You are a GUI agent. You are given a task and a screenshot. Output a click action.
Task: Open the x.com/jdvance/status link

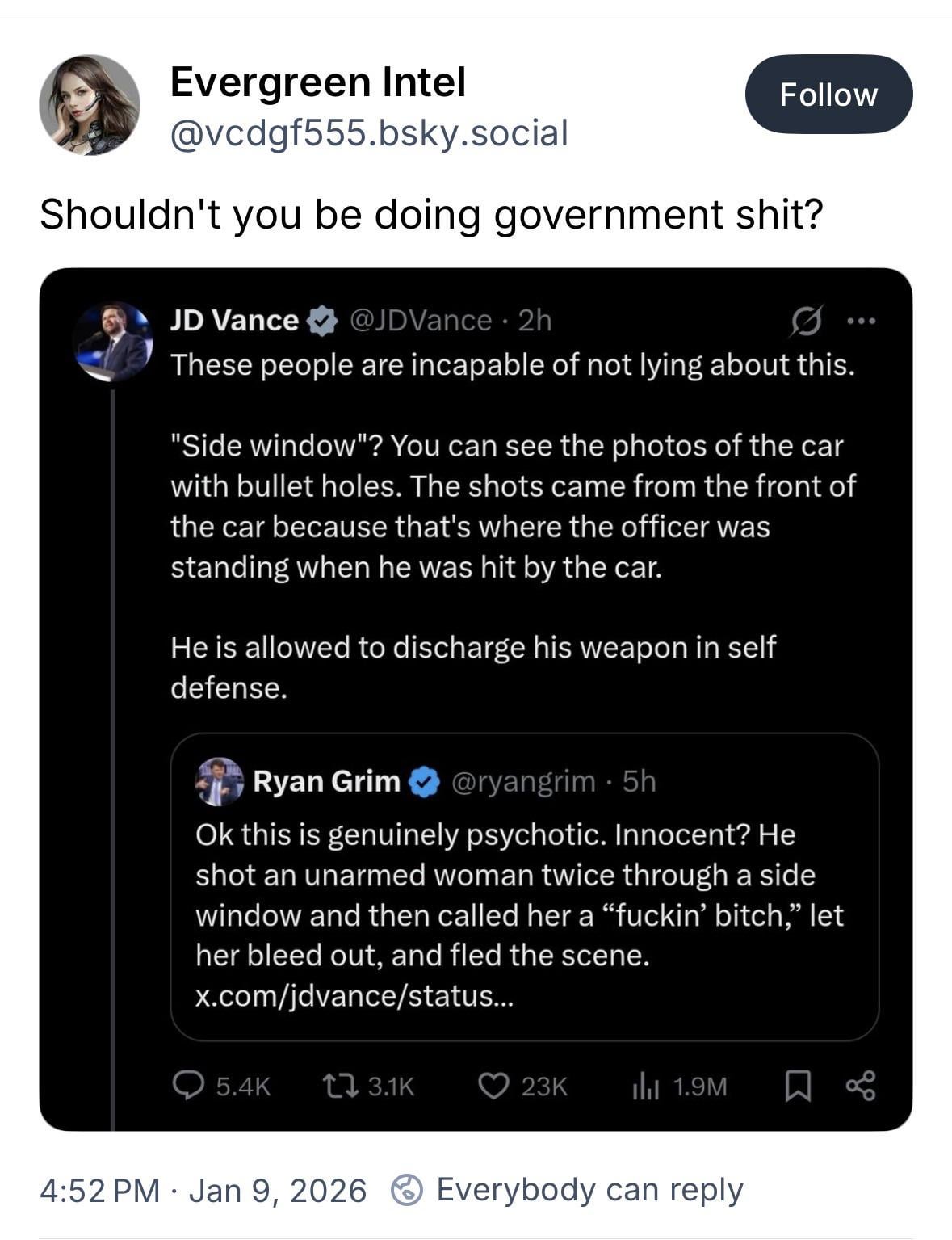[x=354, y=995]
